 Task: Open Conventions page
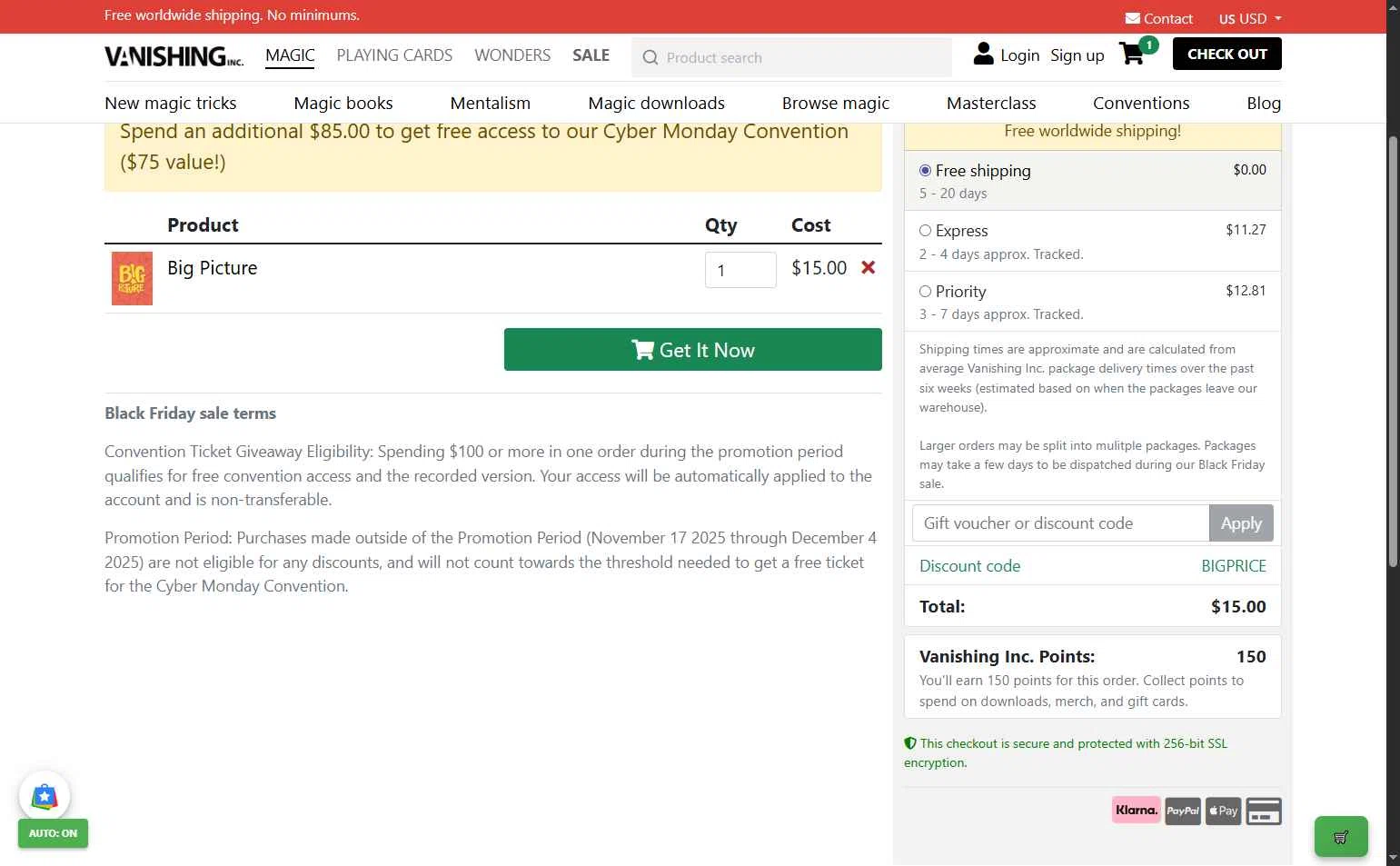coord(1141,103)
